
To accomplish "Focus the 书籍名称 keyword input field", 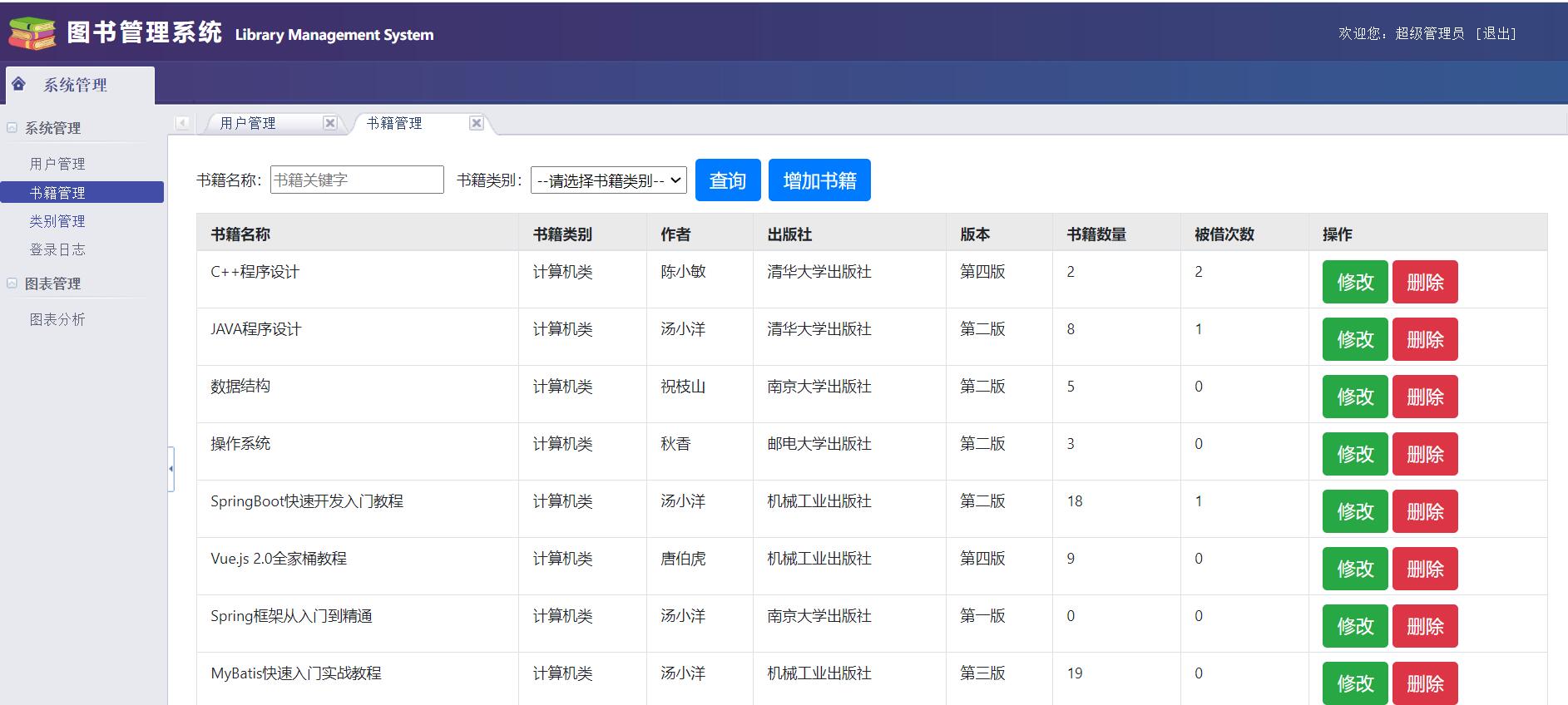I will pyautogui.click(x=357, y=180).
